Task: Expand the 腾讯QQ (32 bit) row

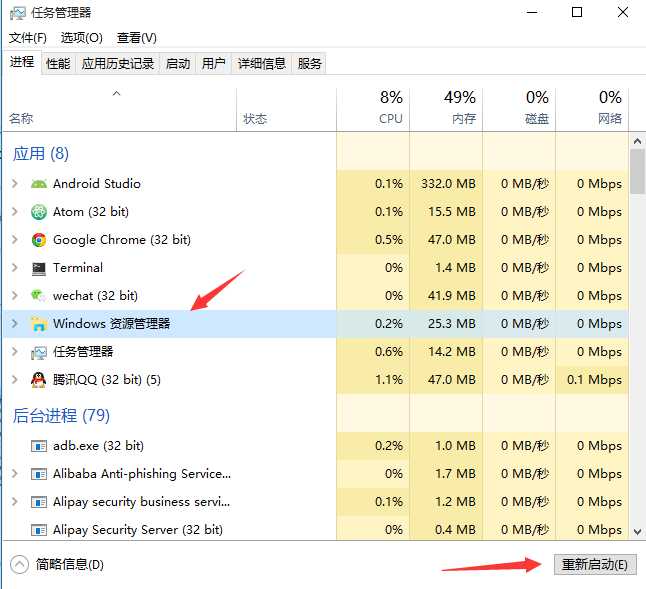Action: coord(15,379)
